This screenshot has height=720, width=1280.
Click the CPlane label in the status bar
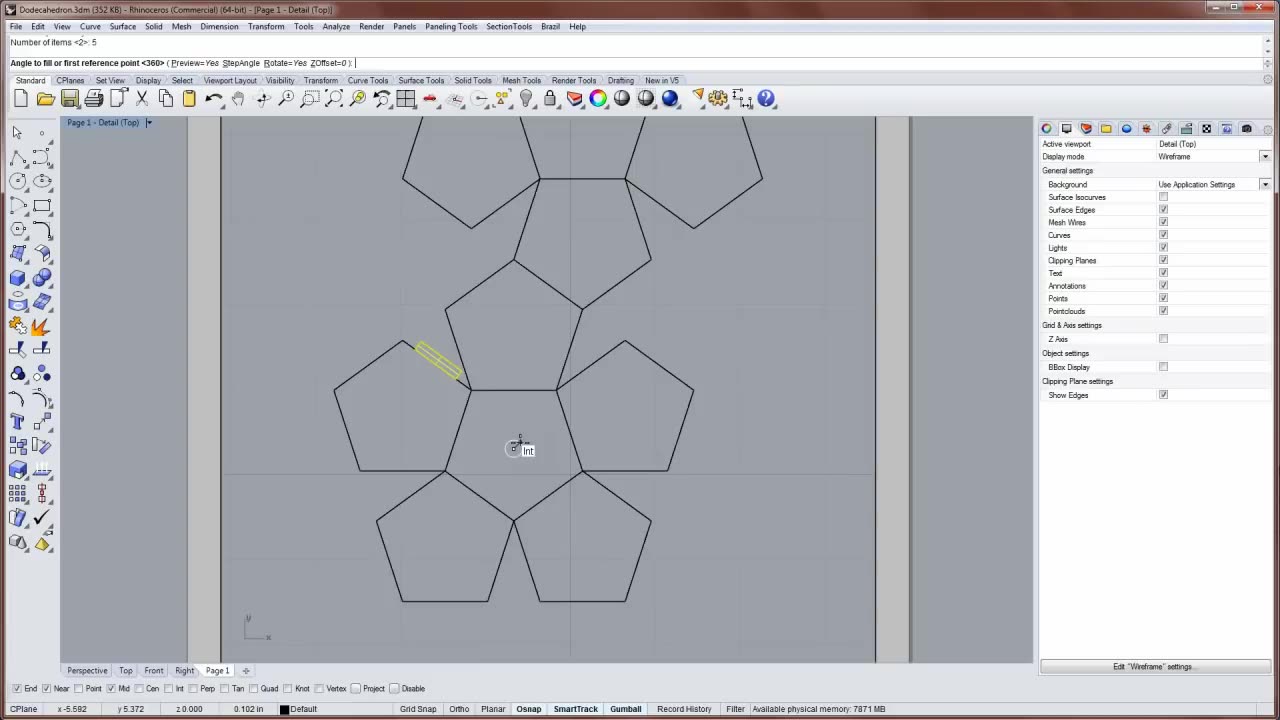coord(24,709)
